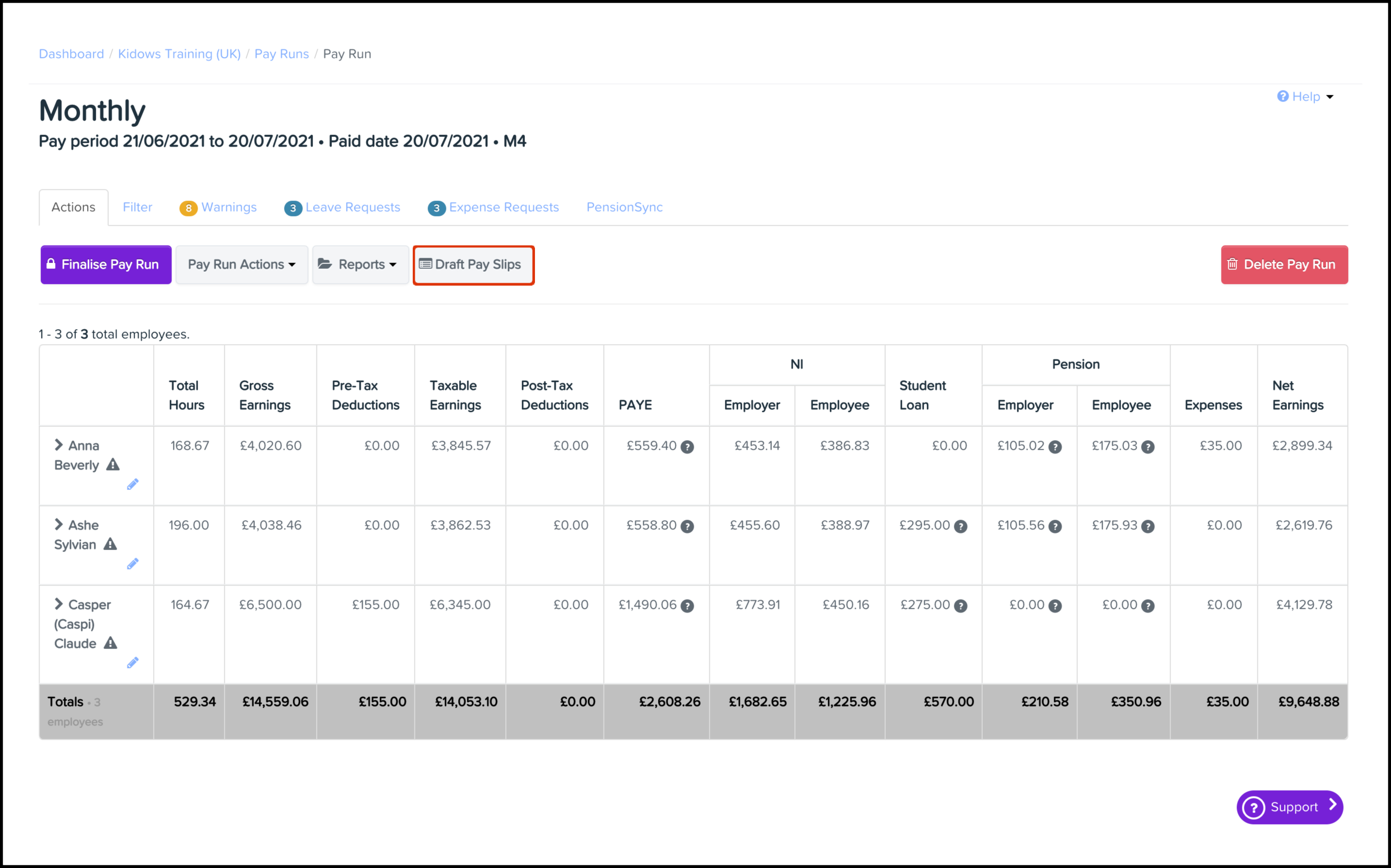Expand Ashe Sylvian's pay row
1391x868 pixels.
coord(59,524)
